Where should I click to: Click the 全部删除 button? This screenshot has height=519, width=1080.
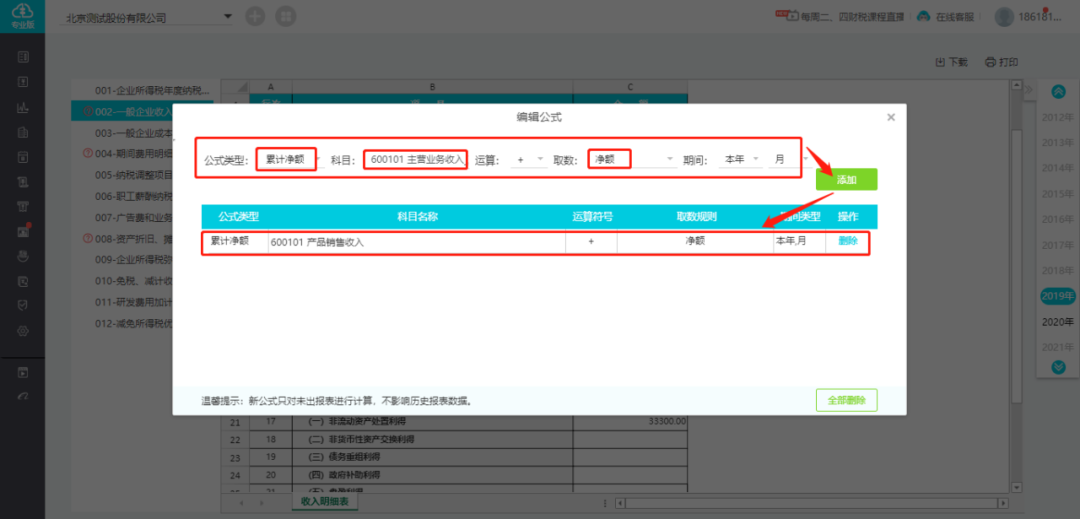click(x=847, y=400)
